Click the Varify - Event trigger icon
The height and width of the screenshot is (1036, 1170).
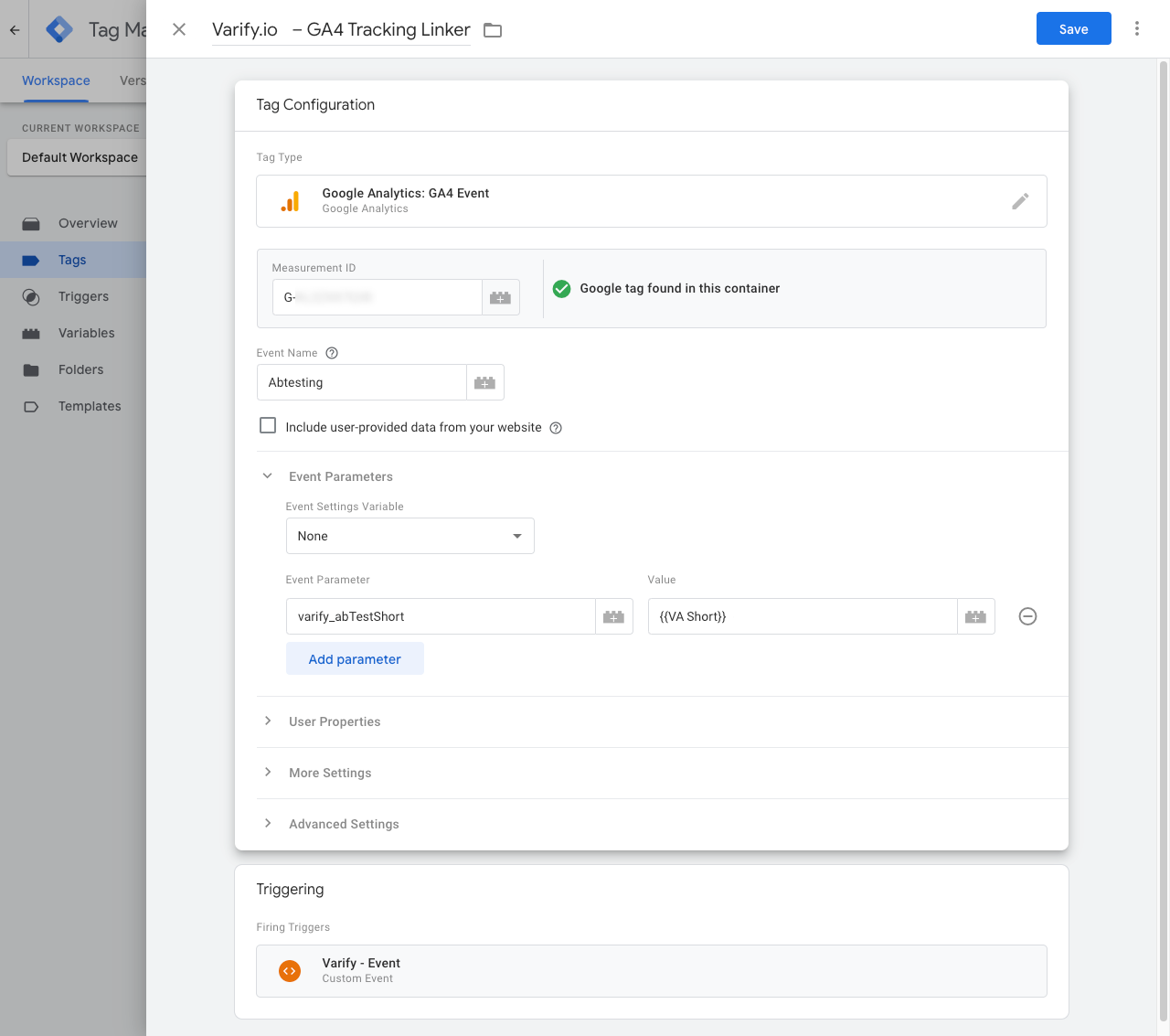(x=290, y=970)
